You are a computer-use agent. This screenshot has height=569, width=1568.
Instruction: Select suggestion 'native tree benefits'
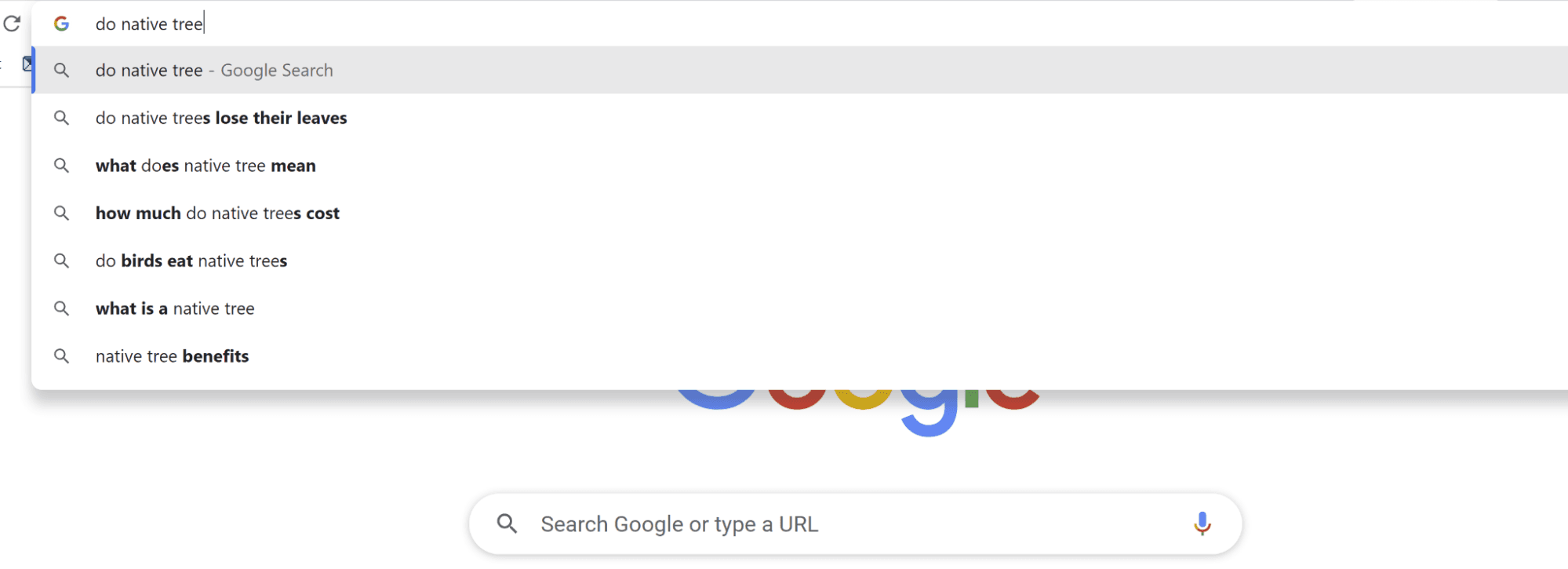172,356
